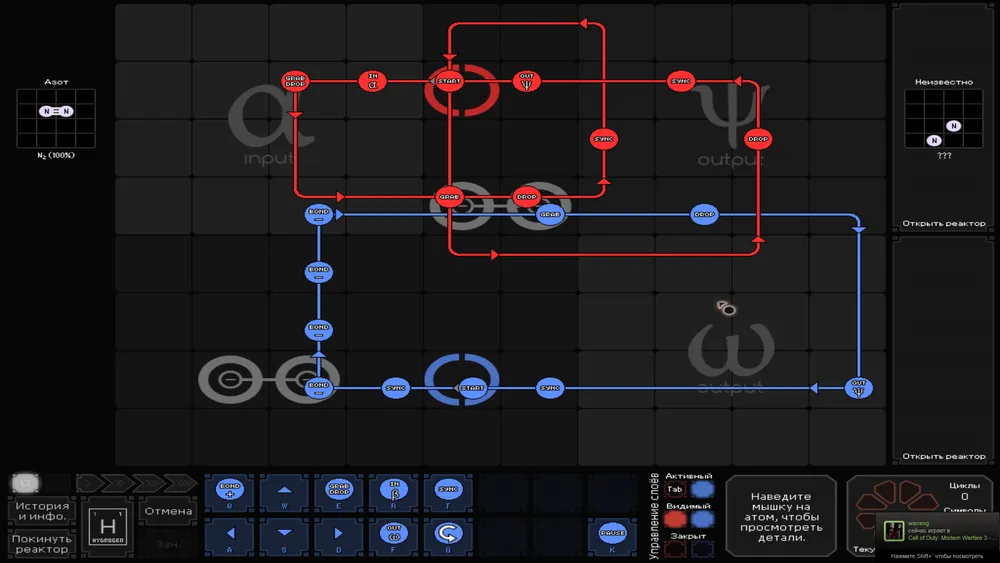The height and width of the screenshot is (563, 1000).
Task: Select the red GRAB node on the bonder
Action: [x=449, y=197]
